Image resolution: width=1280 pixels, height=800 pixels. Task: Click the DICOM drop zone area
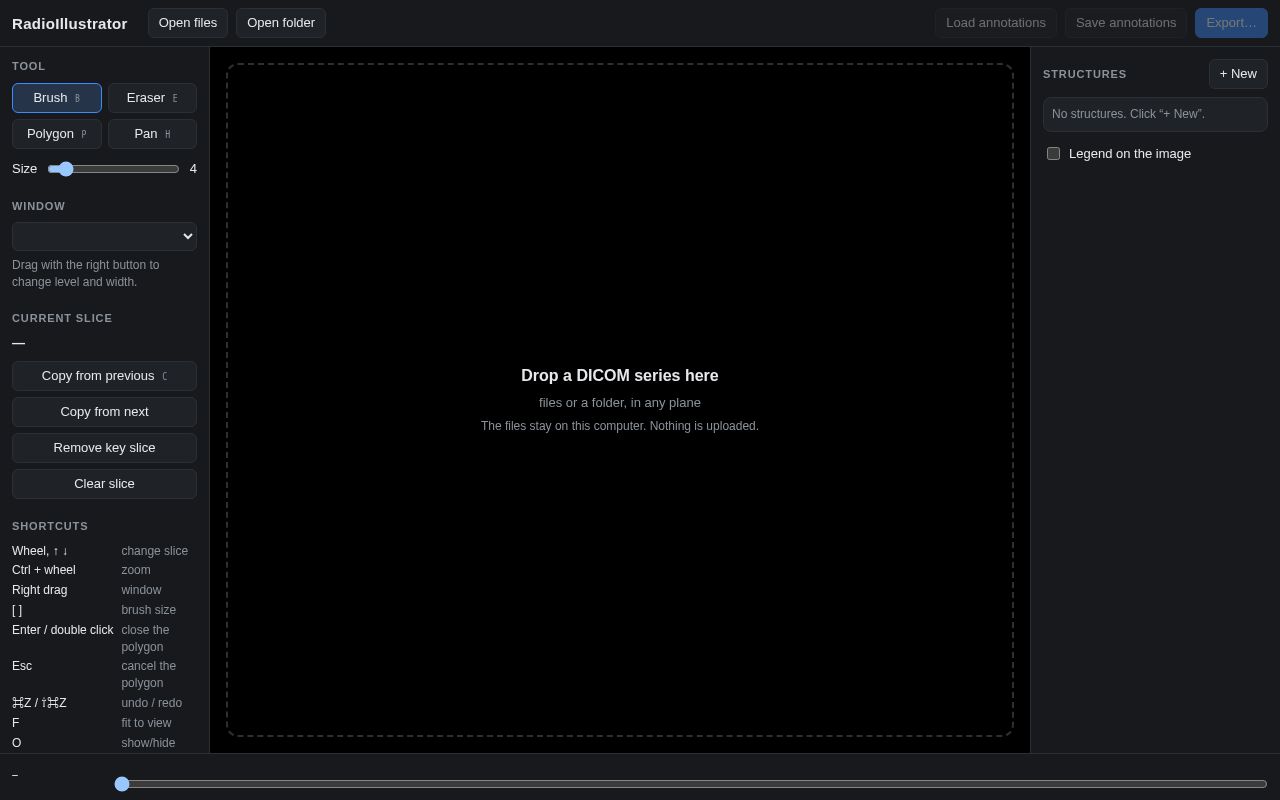click(620, 400)
